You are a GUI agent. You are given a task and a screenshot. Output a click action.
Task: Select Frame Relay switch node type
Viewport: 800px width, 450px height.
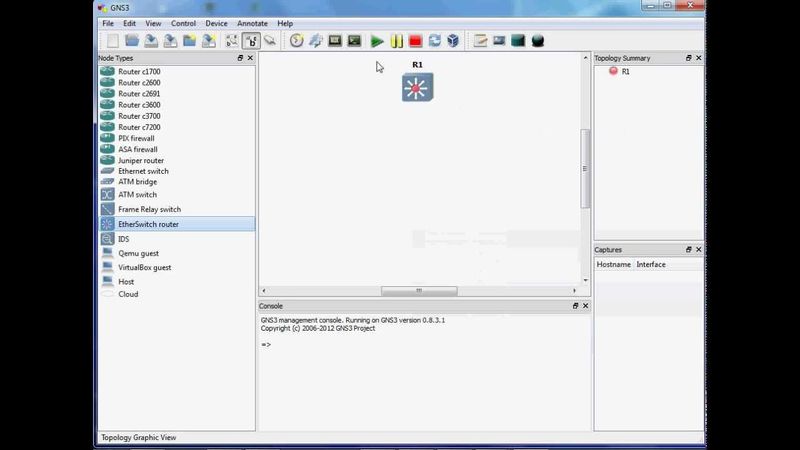177,209
